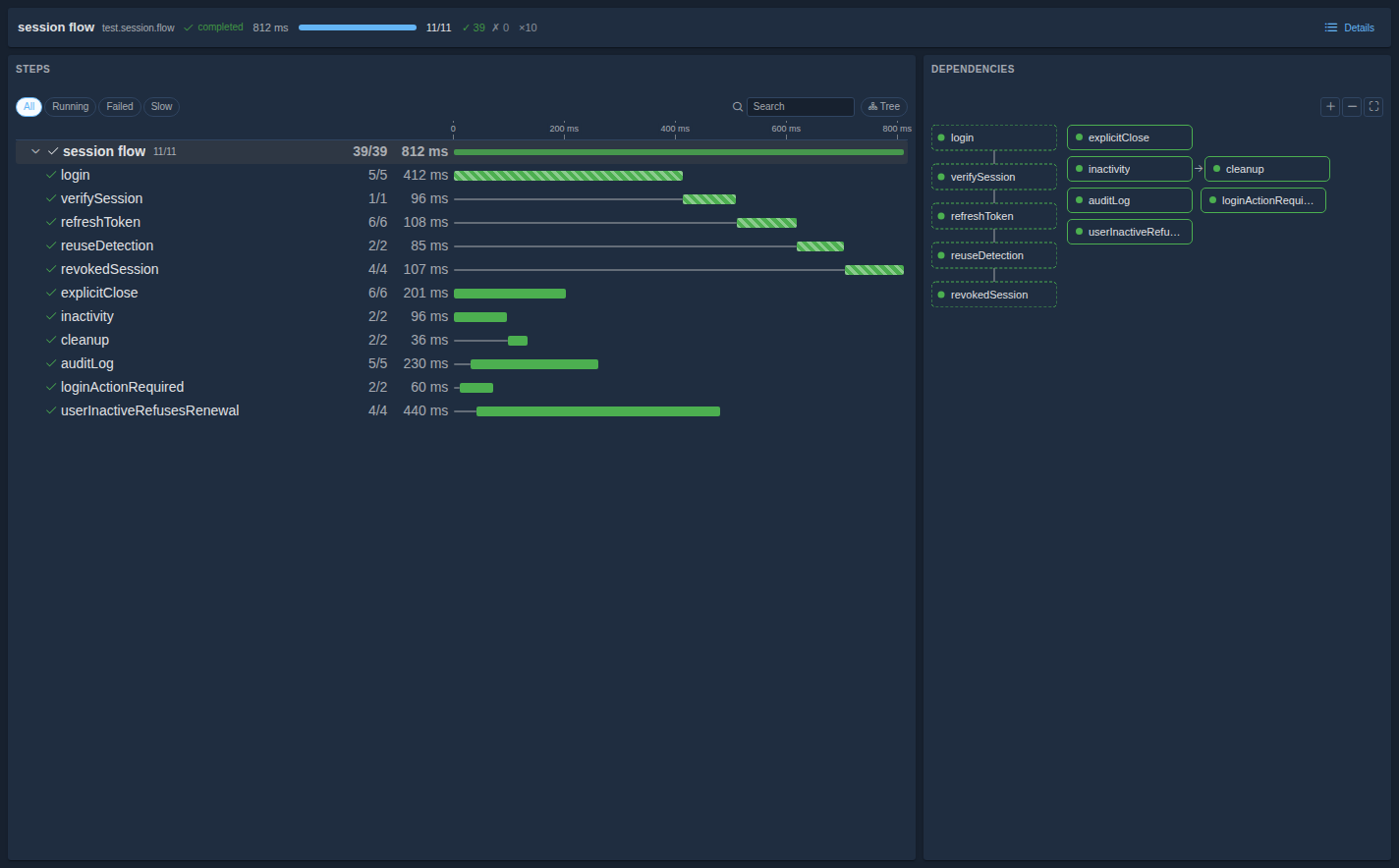Click the reuseDetection step checkmark

point(51,245)
